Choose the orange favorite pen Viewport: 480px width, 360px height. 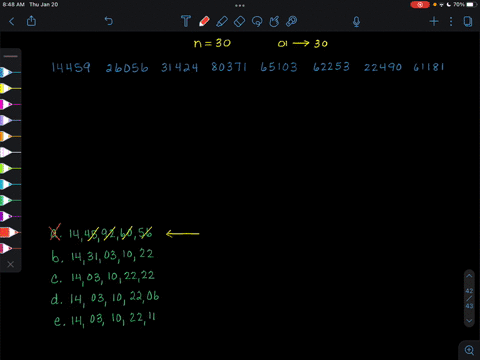10,136
